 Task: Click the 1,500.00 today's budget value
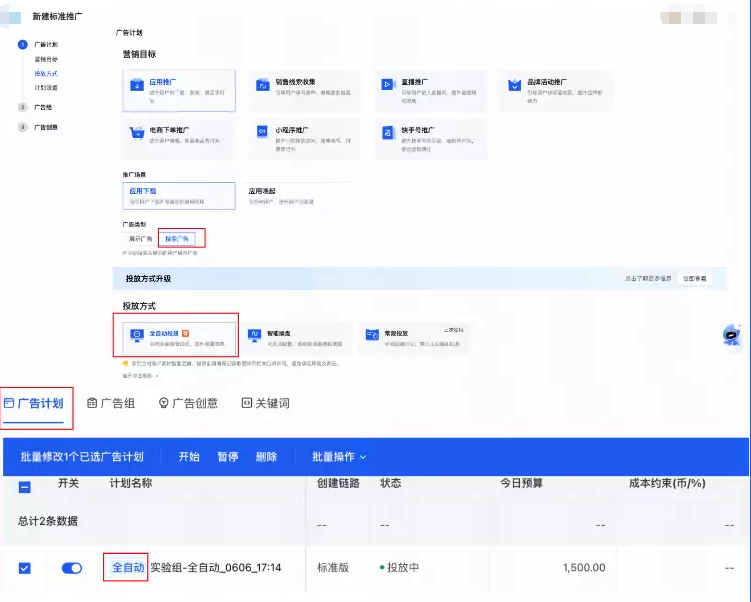point(584,568)
